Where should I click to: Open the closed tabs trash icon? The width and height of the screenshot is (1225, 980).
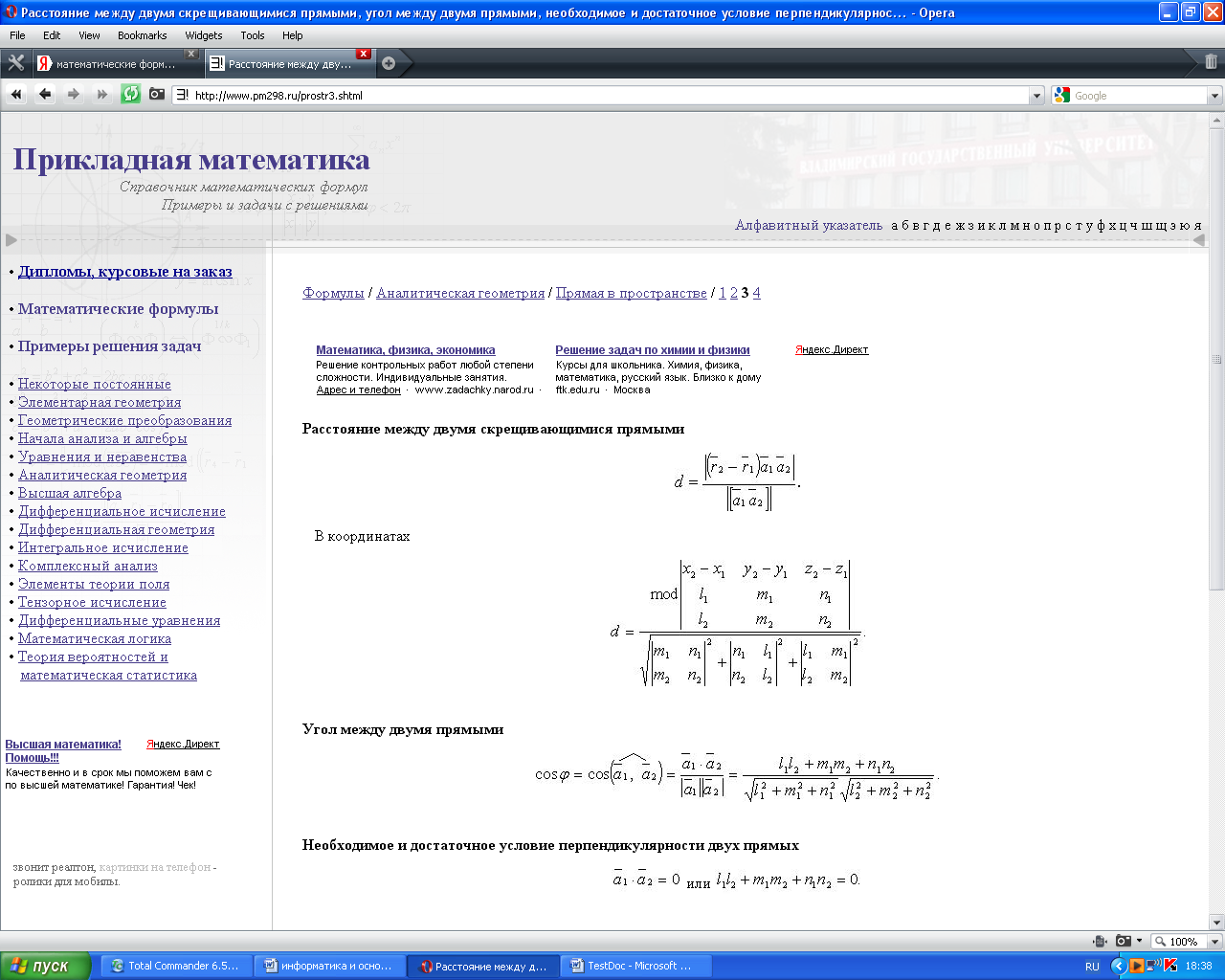(1211, 62)
